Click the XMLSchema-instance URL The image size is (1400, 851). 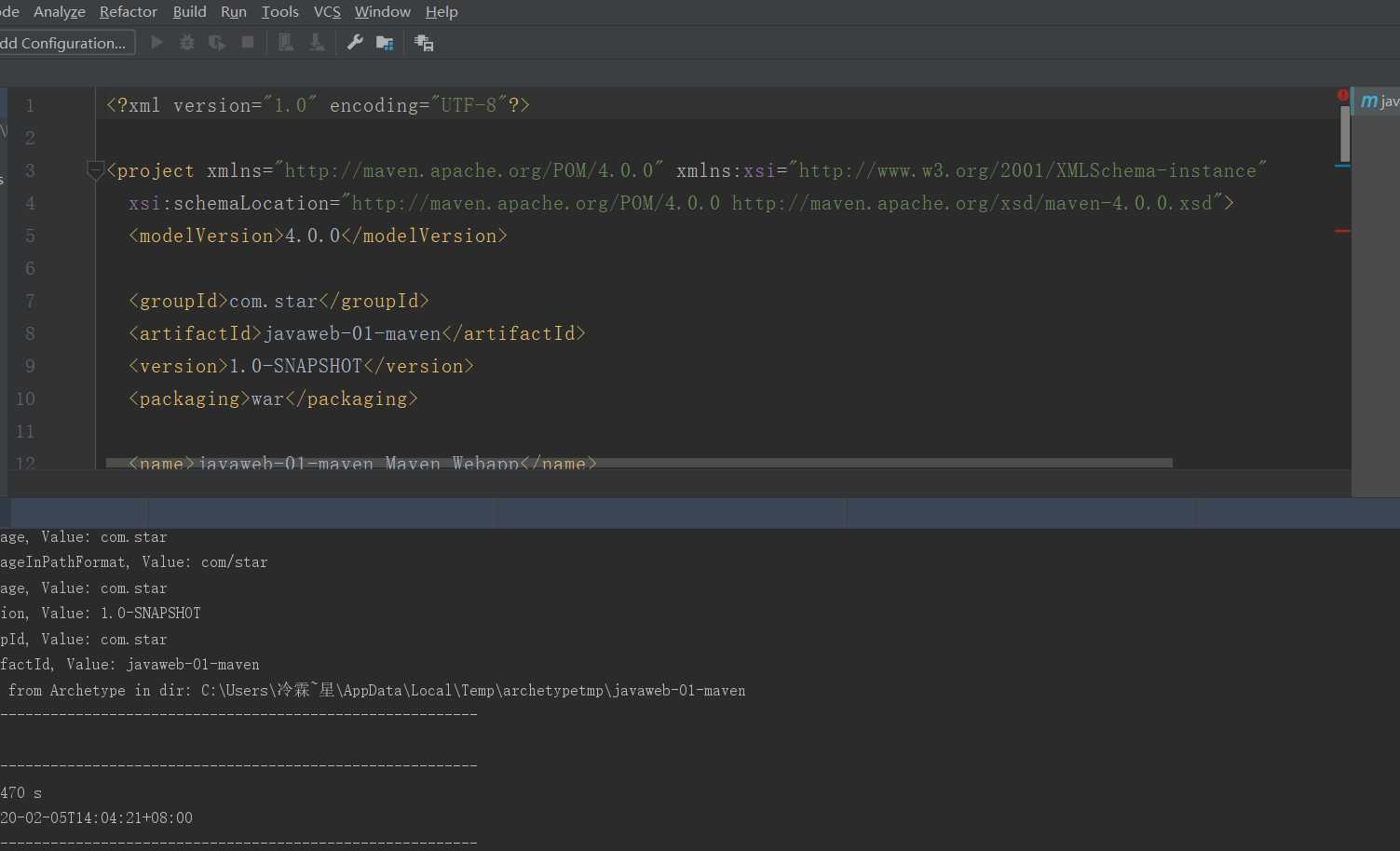(x=1027, y=170)
